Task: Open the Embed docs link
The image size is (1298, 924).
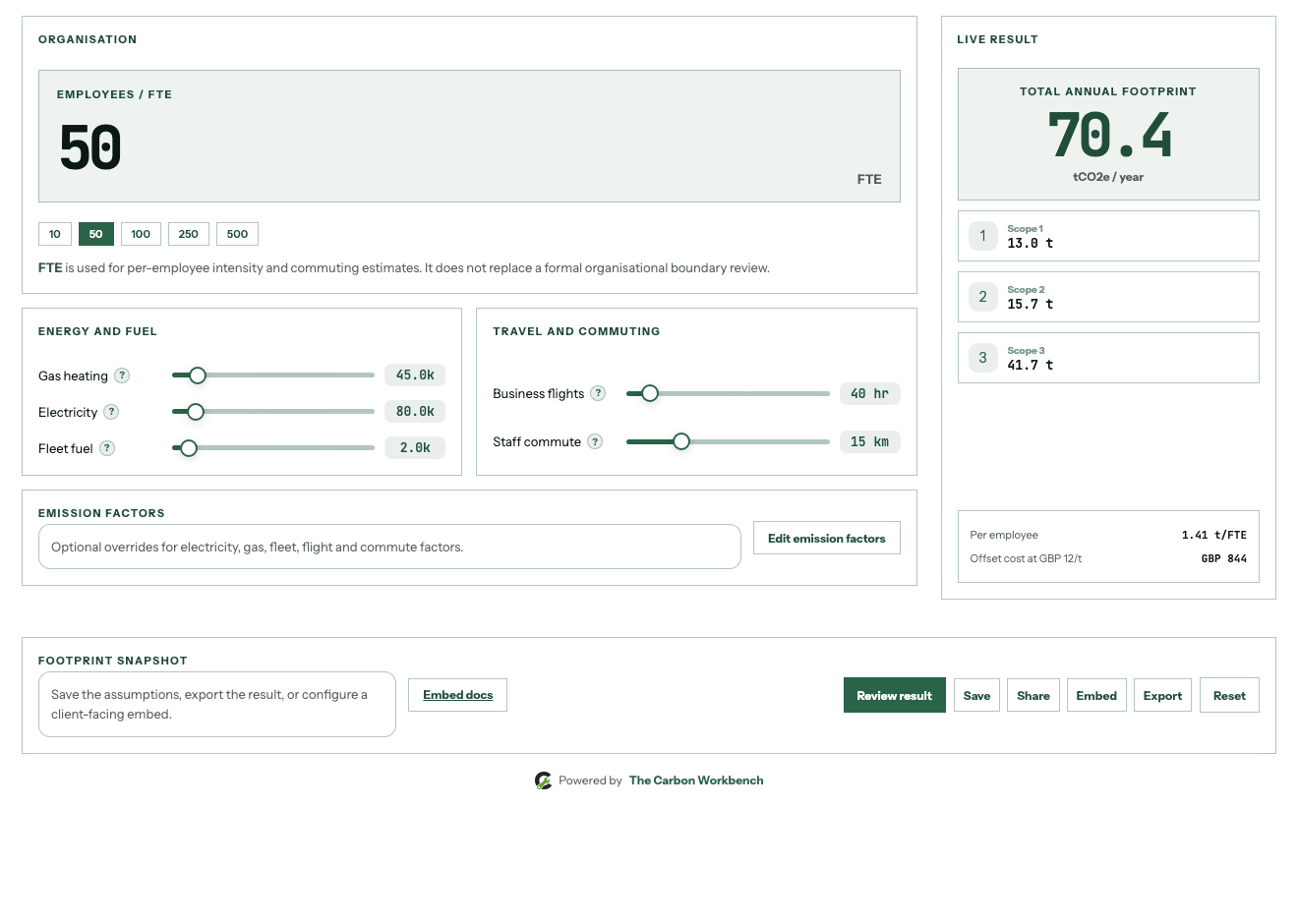Action: (458, 695)
